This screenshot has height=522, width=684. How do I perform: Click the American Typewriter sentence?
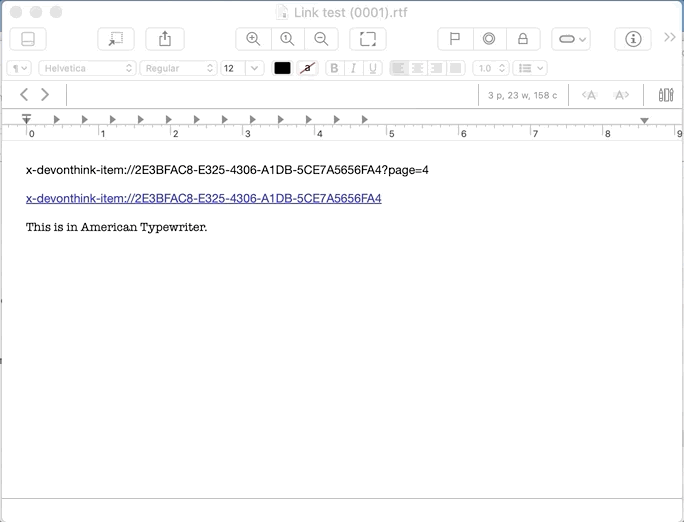pyautogui.click(x=116, y=227)
